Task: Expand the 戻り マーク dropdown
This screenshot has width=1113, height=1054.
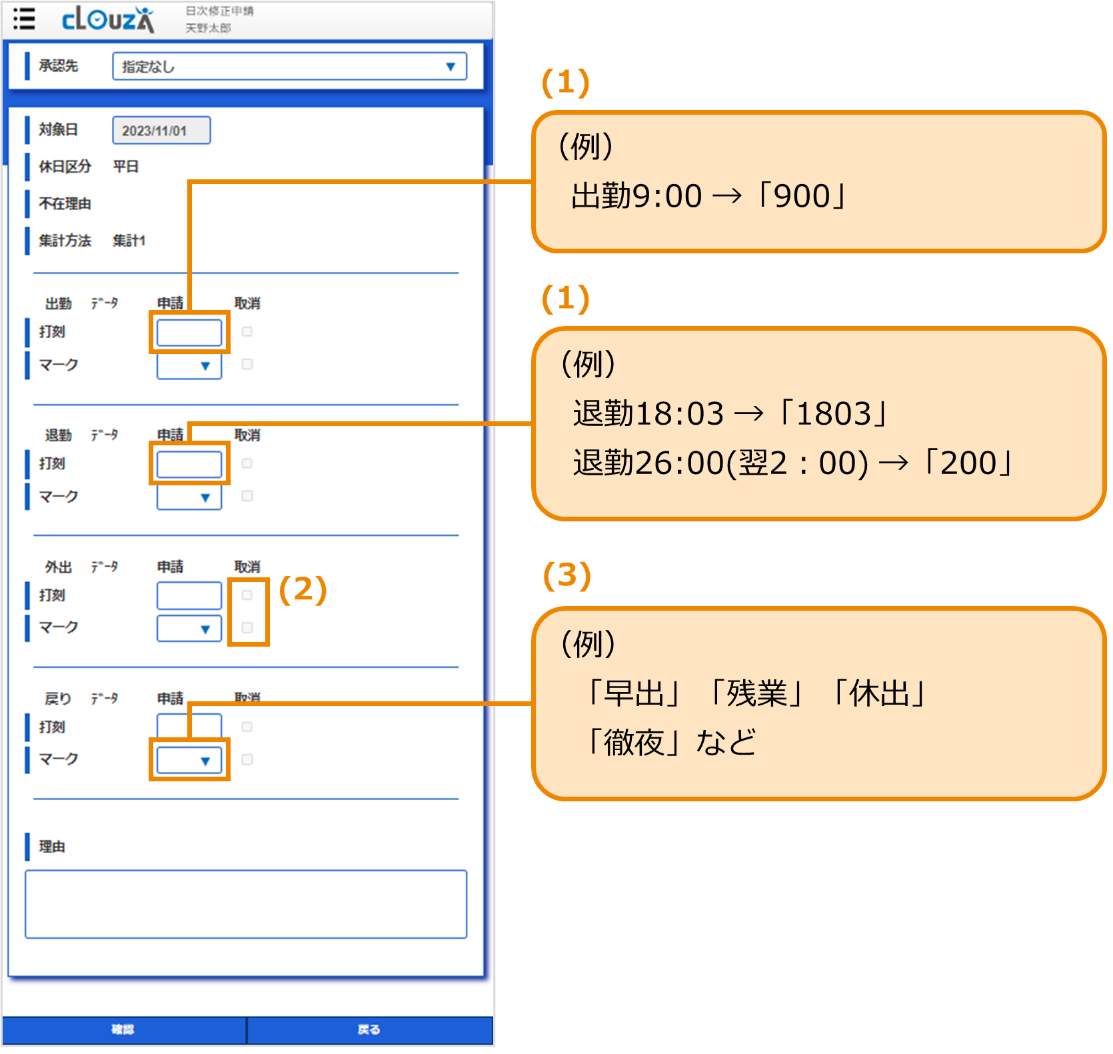Action: 189,760
